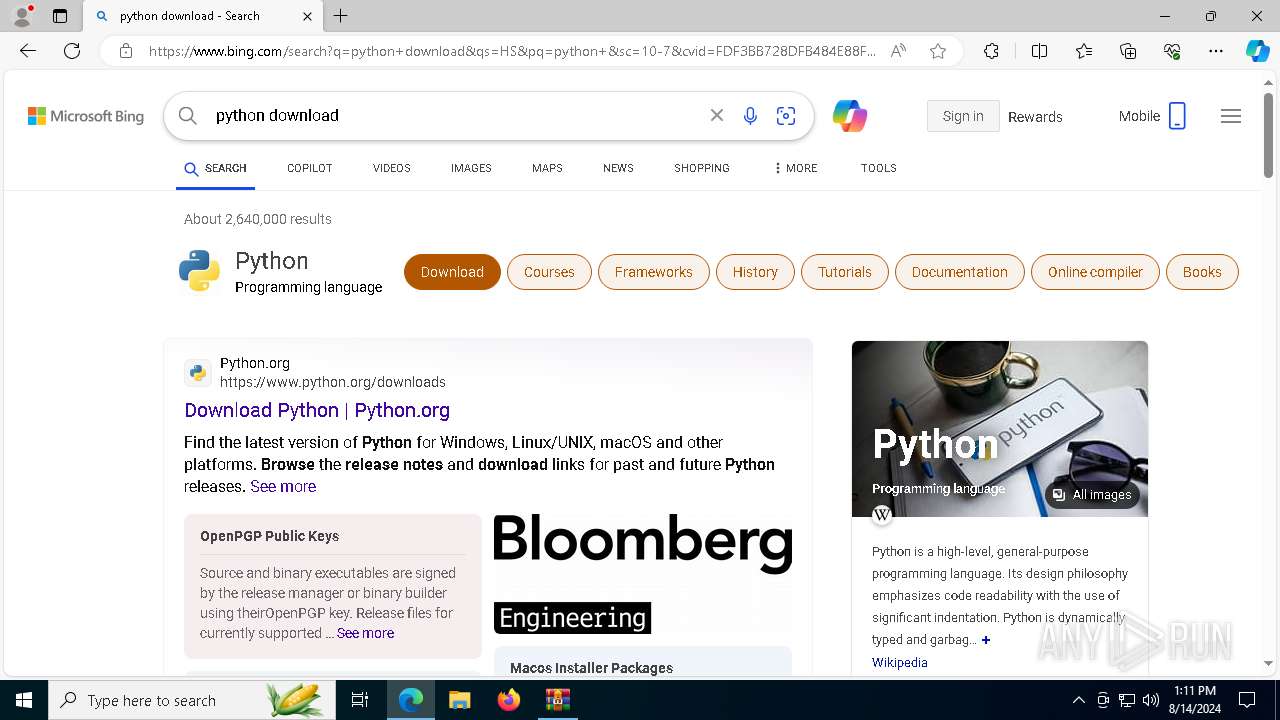Switch to the IMAGES tab
This screenshot has height=720, width=1280.
tap(471, 168)
